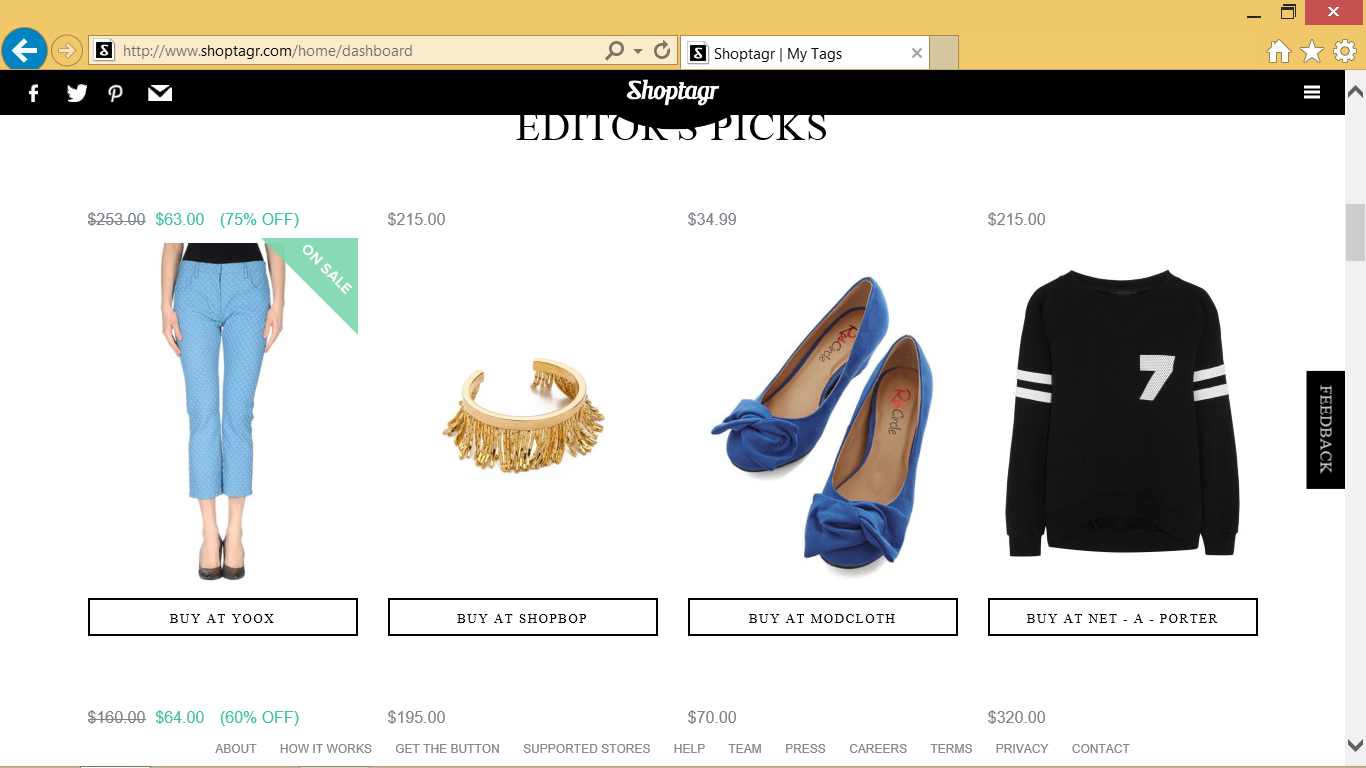Viewport: 1366px width, 768px height.
Task: Click the browser back arrow button
Action: coord(24,49)
